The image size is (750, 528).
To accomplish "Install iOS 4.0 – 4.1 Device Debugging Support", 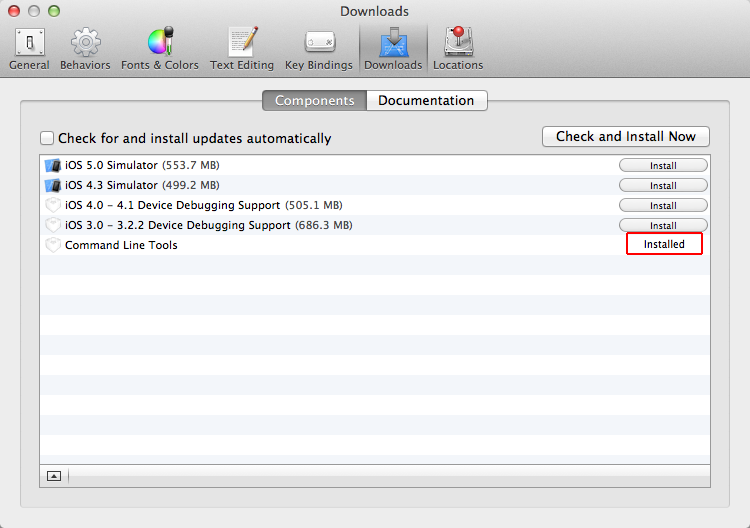I will coord(663,206).
